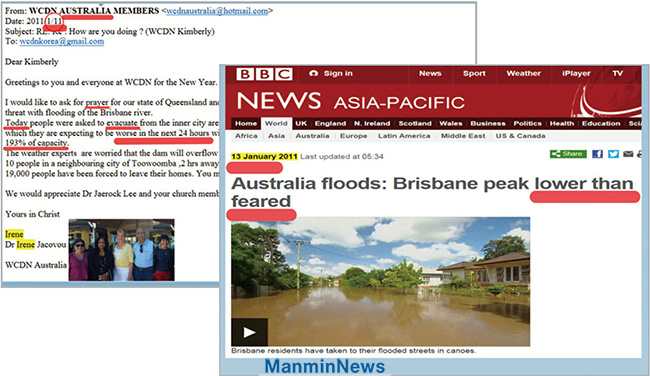
Task: Select the Australia sub-navigation link
Action: pyautogui.click(x=312, y=136)
